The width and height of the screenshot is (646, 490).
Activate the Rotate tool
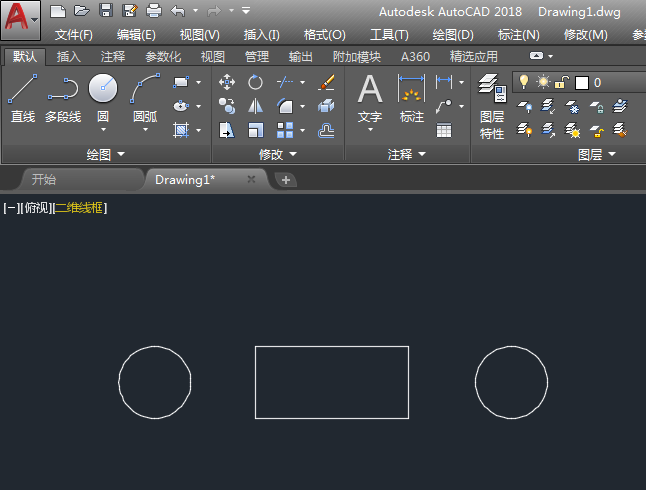(x=255, y=82)
